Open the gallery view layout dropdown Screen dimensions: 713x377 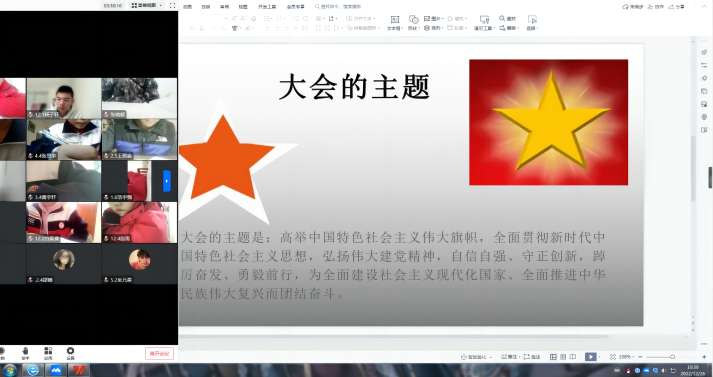tap(146, 5)
